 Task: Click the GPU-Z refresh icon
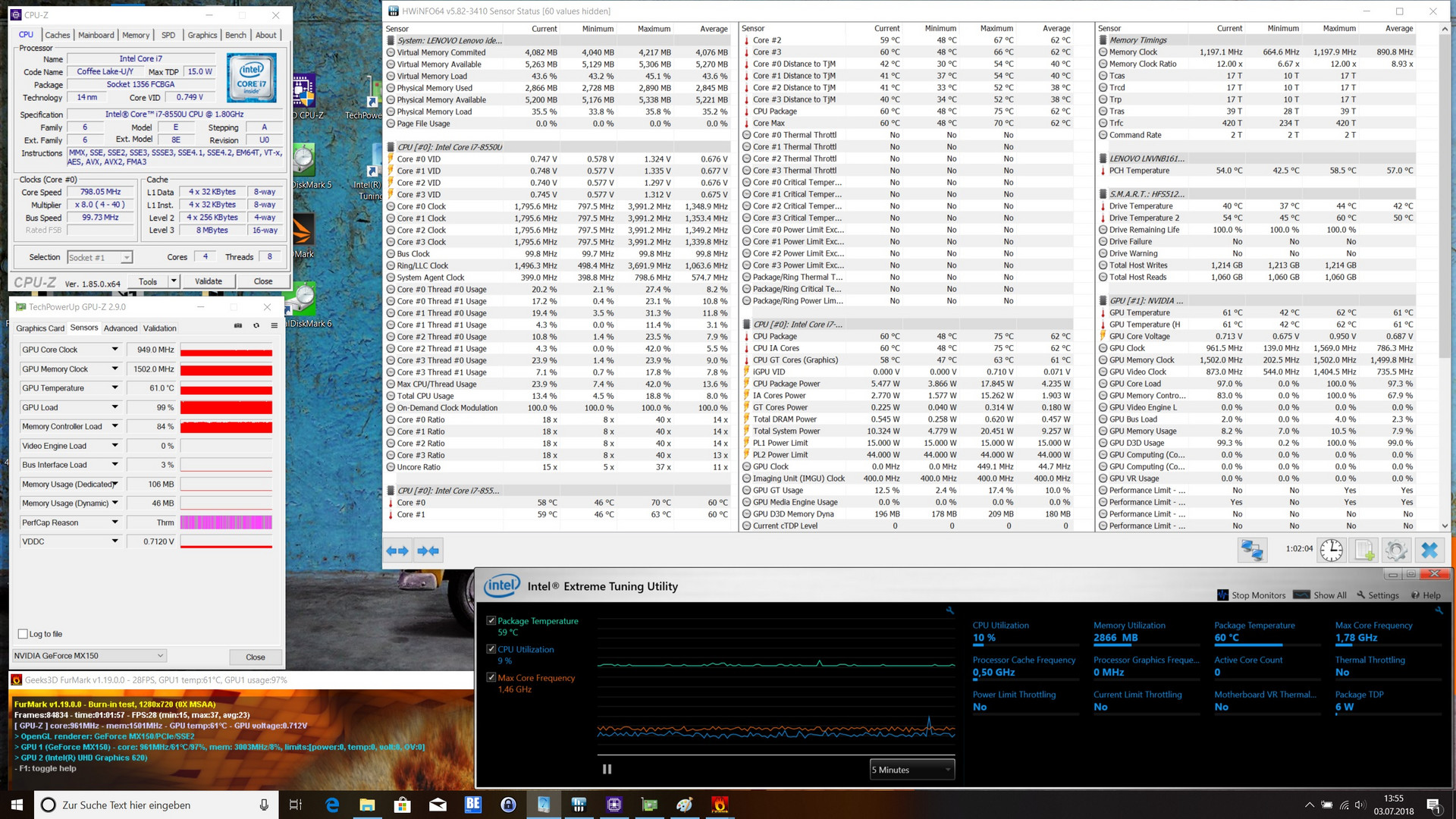256,326
